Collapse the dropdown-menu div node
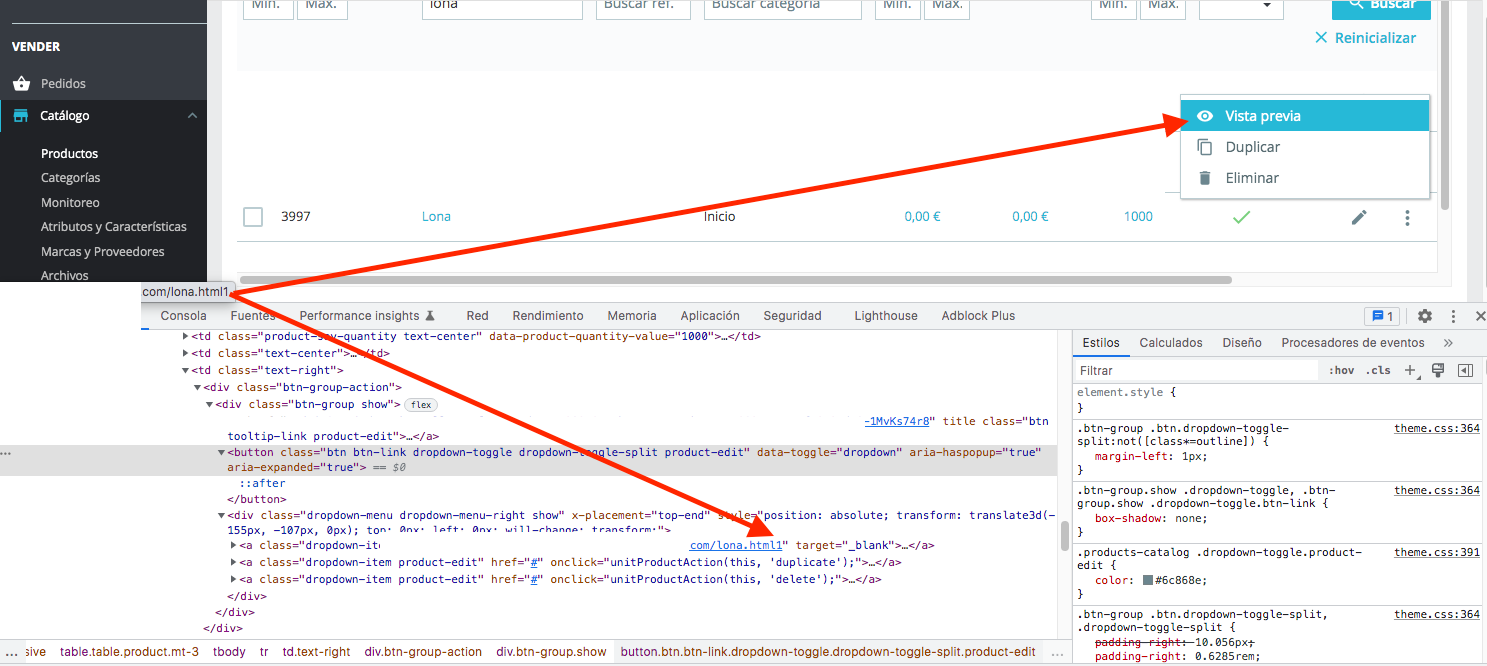Screen dimensions: 1487x666 tap(221, 516)
